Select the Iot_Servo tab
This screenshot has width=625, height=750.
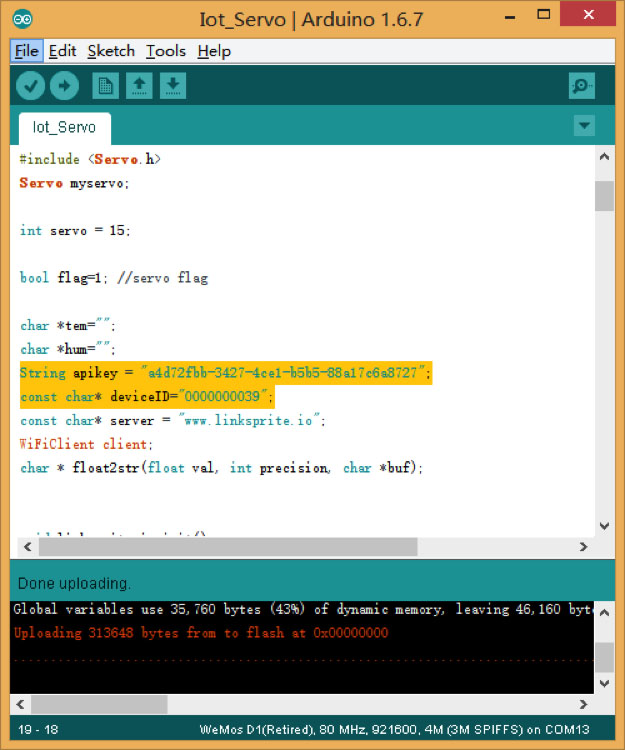(x=65, y=128)
